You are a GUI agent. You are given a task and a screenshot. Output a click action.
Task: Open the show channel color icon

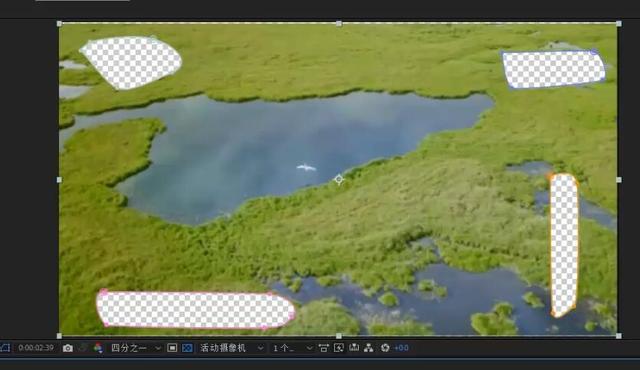[98, 348]
